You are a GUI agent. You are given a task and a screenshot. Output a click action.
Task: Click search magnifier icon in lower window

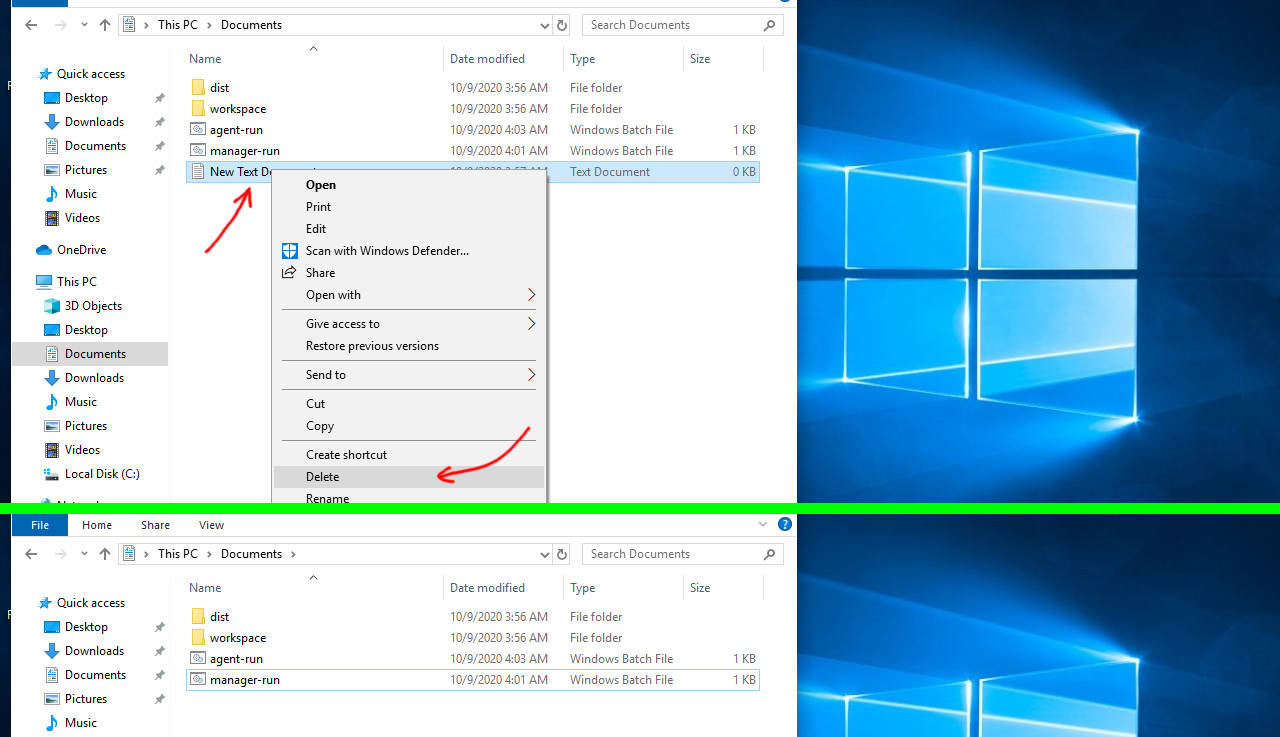point(769,554)
